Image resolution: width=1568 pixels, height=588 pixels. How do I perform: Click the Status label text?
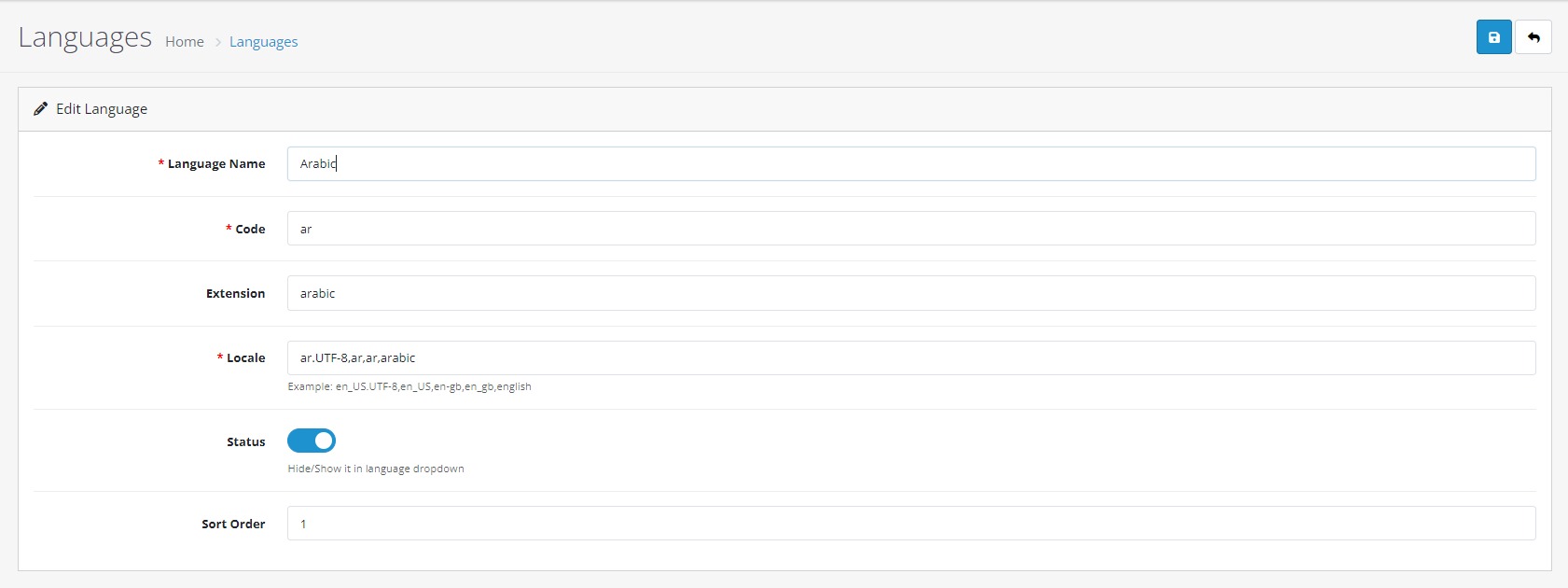click(245, 442)
